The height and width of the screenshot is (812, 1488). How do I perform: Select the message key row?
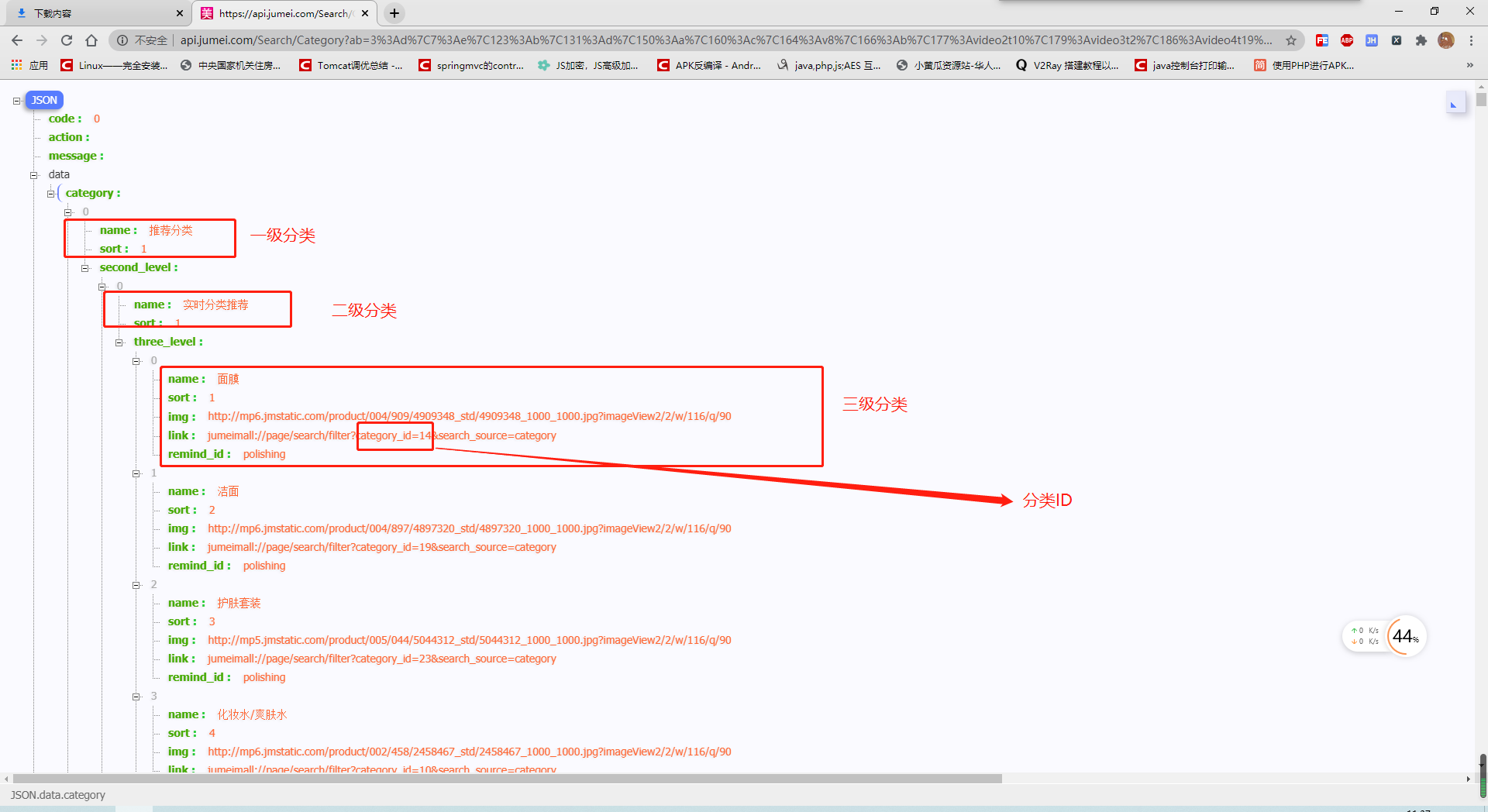point(76,156)
